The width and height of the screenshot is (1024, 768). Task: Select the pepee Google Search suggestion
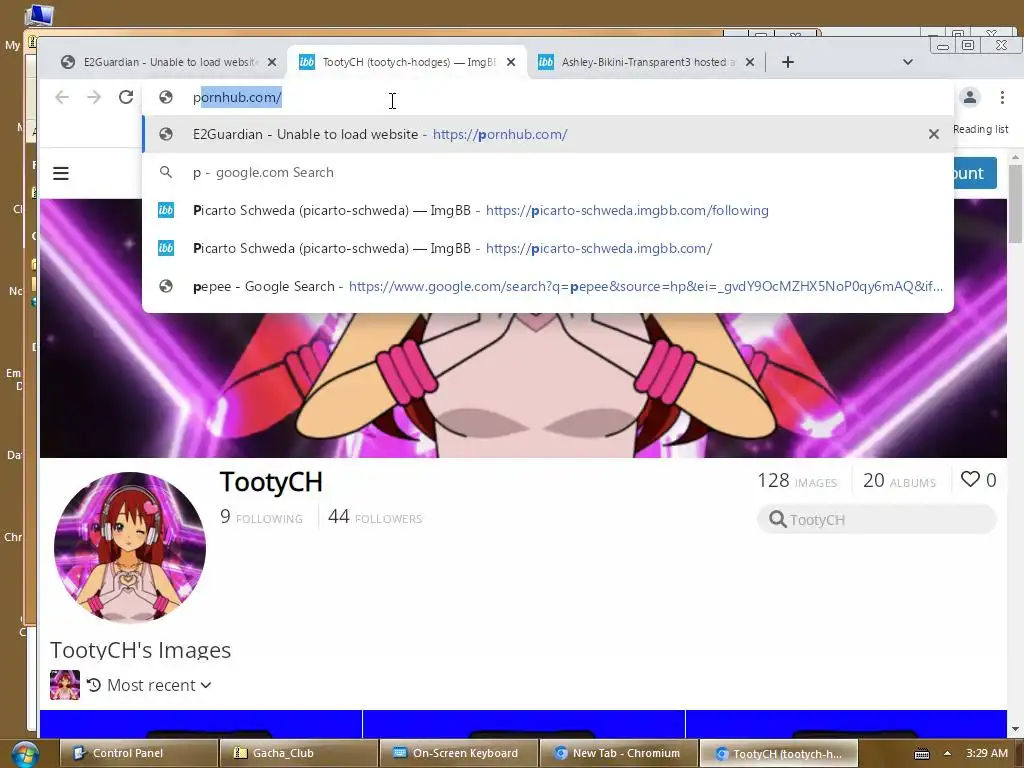(x=548, y=286)
